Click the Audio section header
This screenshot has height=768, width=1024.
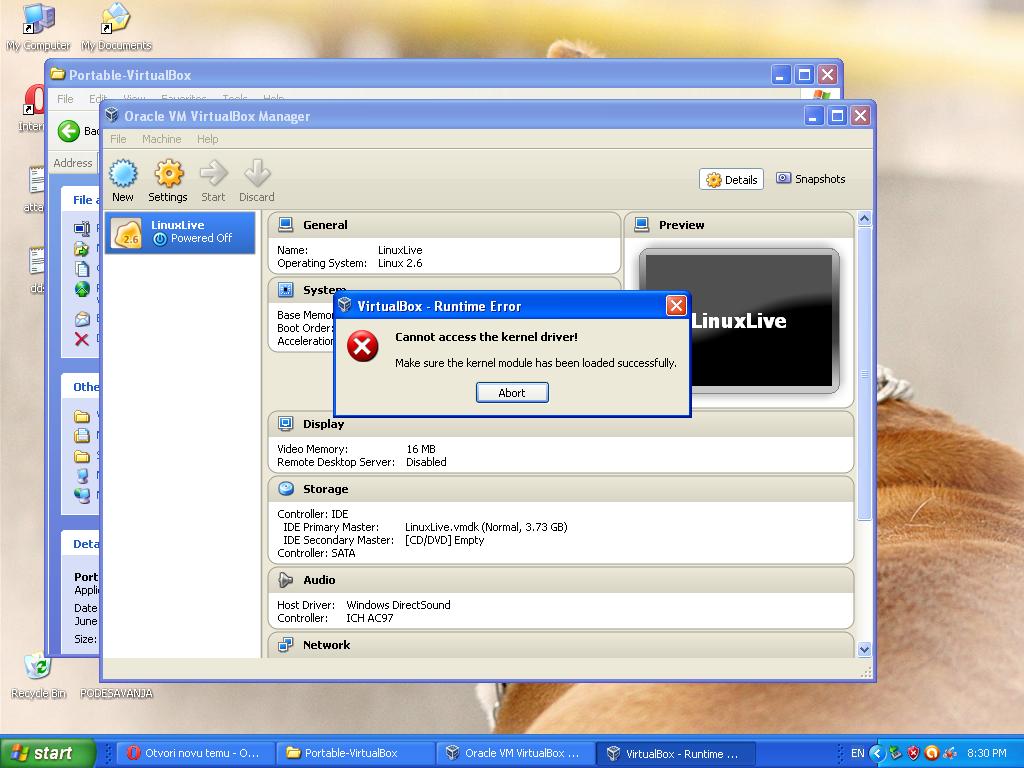[319, 580]
